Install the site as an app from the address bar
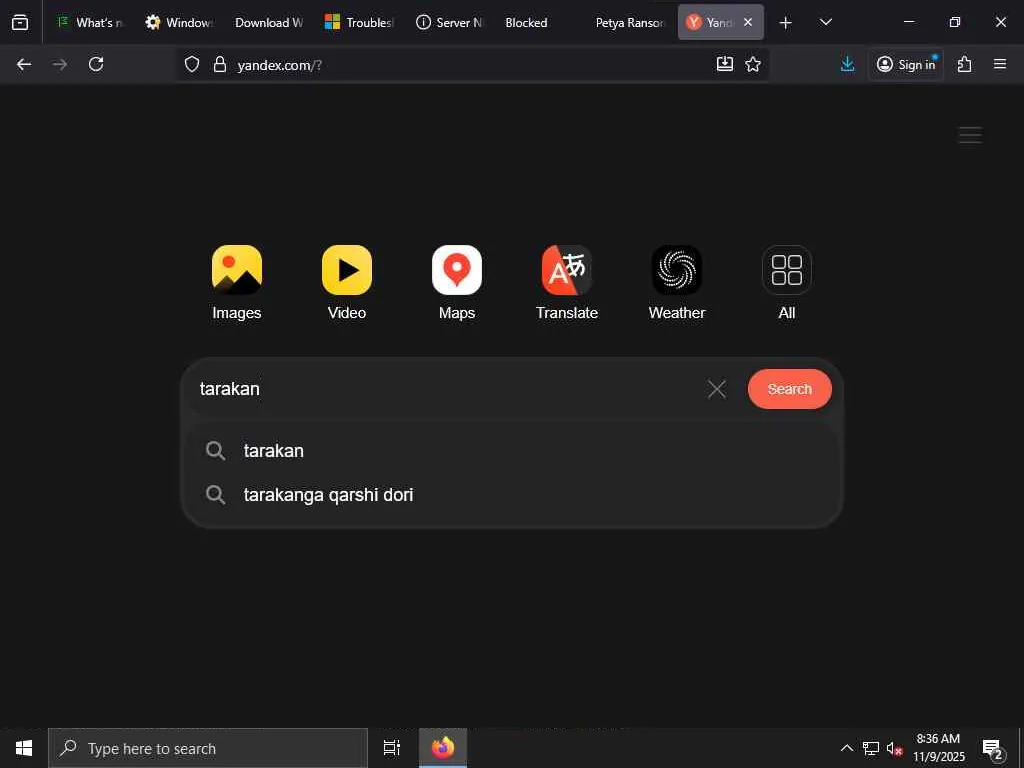 (x=725, y=64)
